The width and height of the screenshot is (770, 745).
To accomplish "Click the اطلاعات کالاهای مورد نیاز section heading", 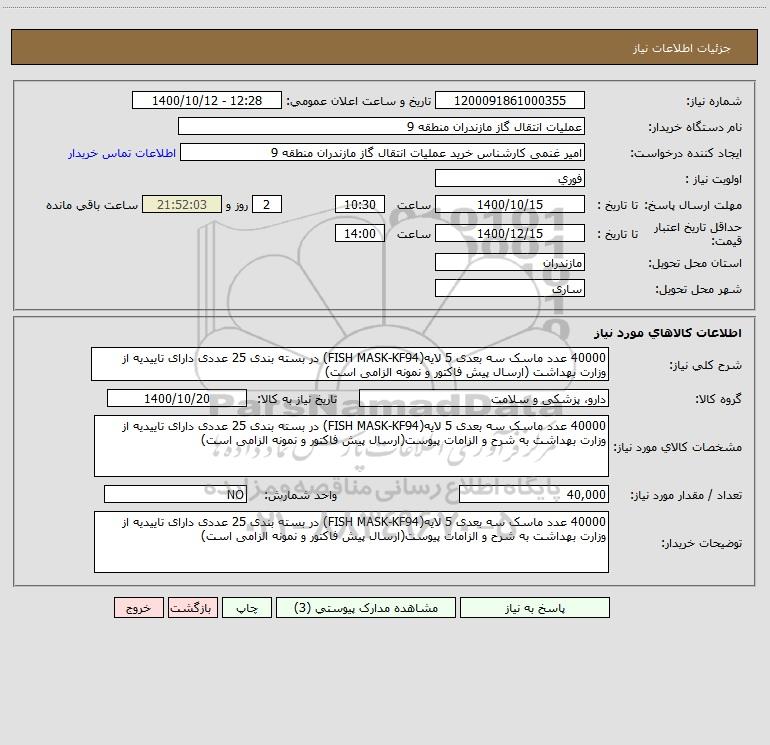I will click(x=668, y=333).
